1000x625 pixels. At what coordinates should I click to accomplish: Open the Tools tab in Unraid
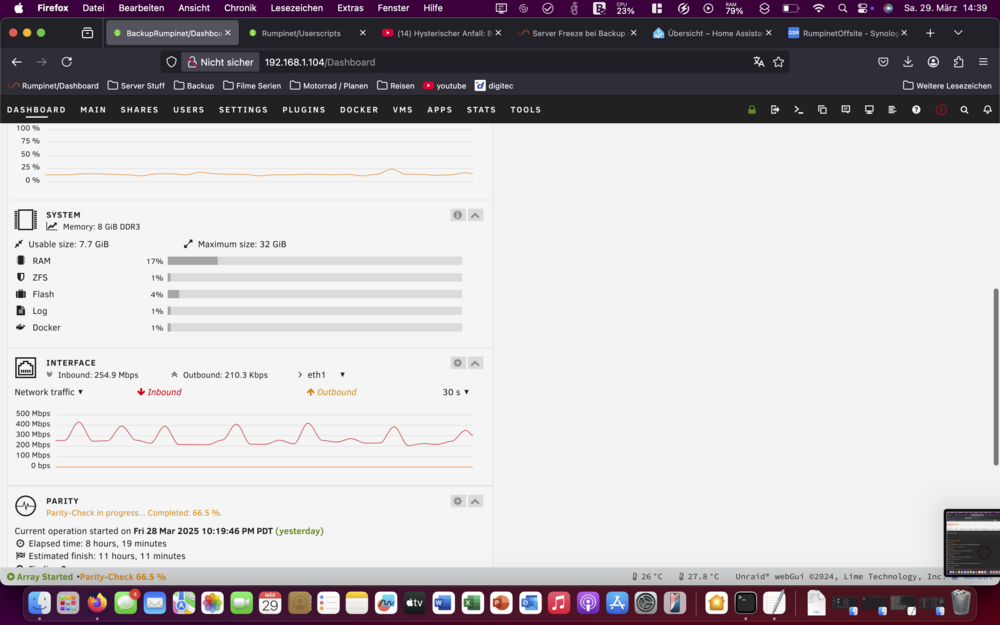coord(526,110)
